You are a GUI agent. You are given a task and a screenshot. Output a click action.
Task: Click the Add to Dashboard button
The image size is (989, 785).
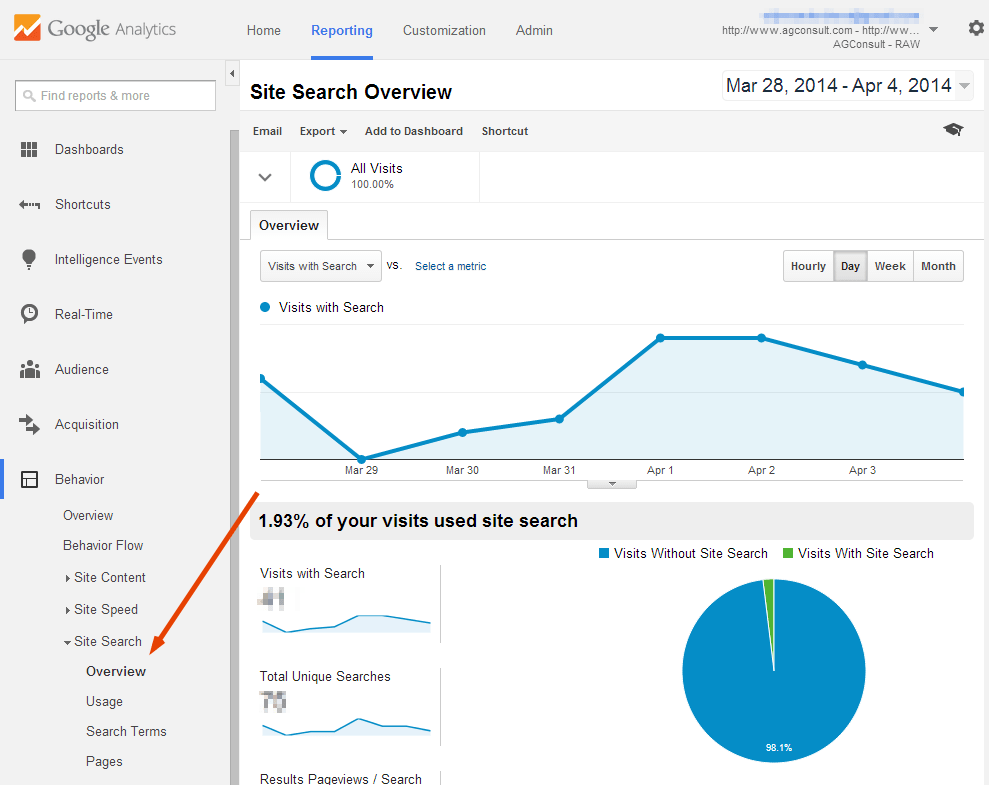point(413,131)
